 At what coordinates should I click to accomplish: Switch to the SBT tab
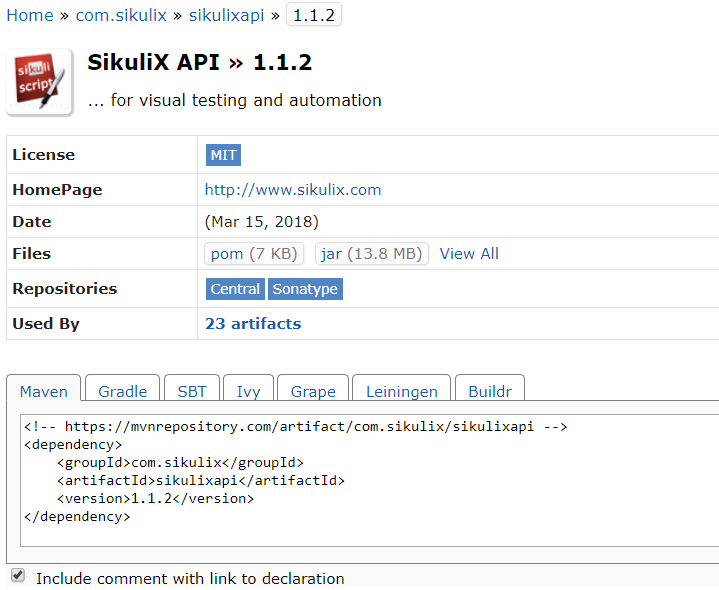[192, 388]
